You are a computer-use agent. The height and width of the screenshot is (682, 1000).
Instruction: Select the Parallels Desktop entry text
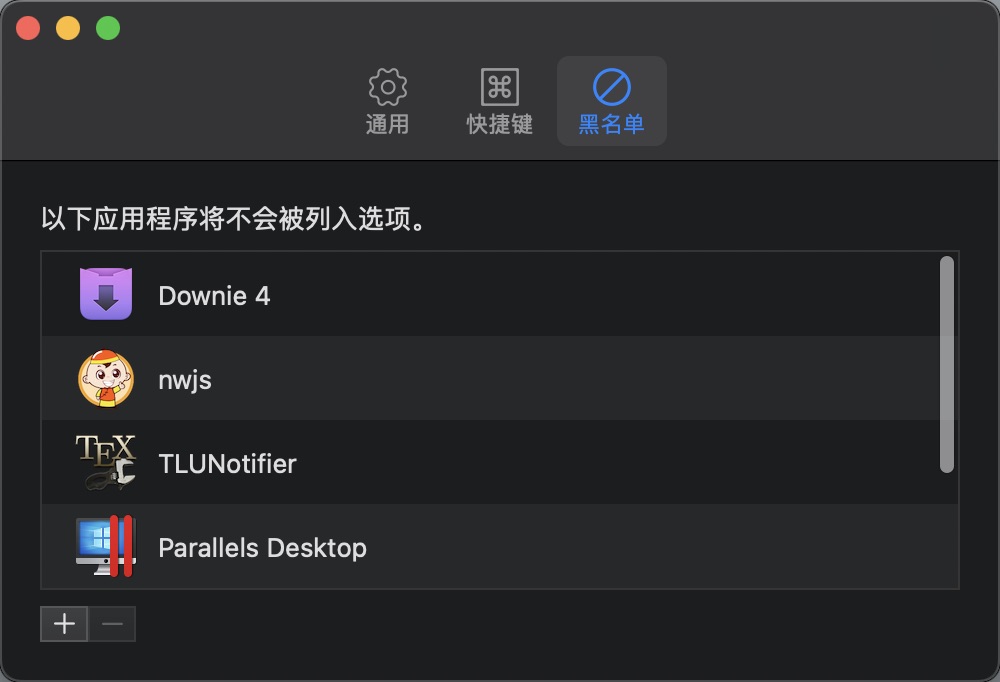click(262, 548)
